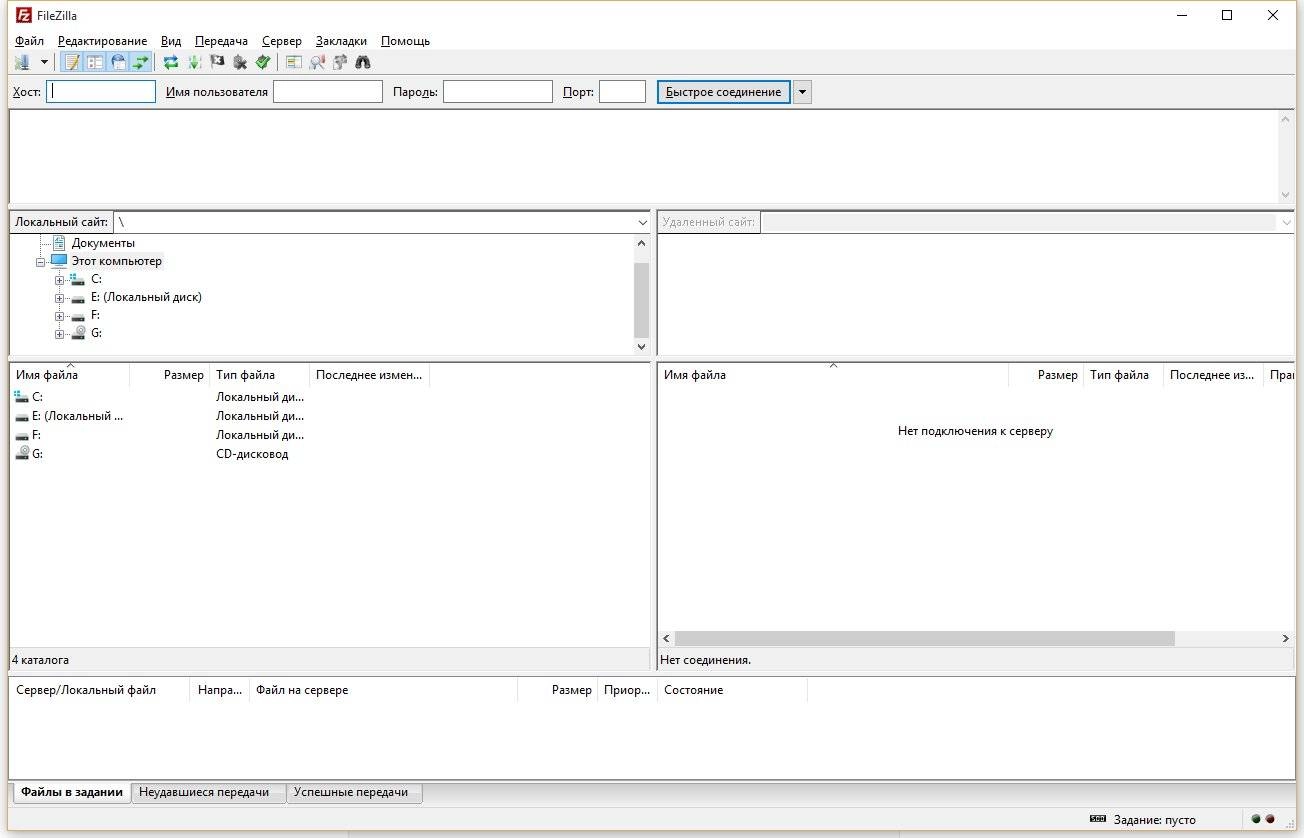Open the Помощь menu
This screenshot has height=838, width=1304.
[x=405, y=41]
